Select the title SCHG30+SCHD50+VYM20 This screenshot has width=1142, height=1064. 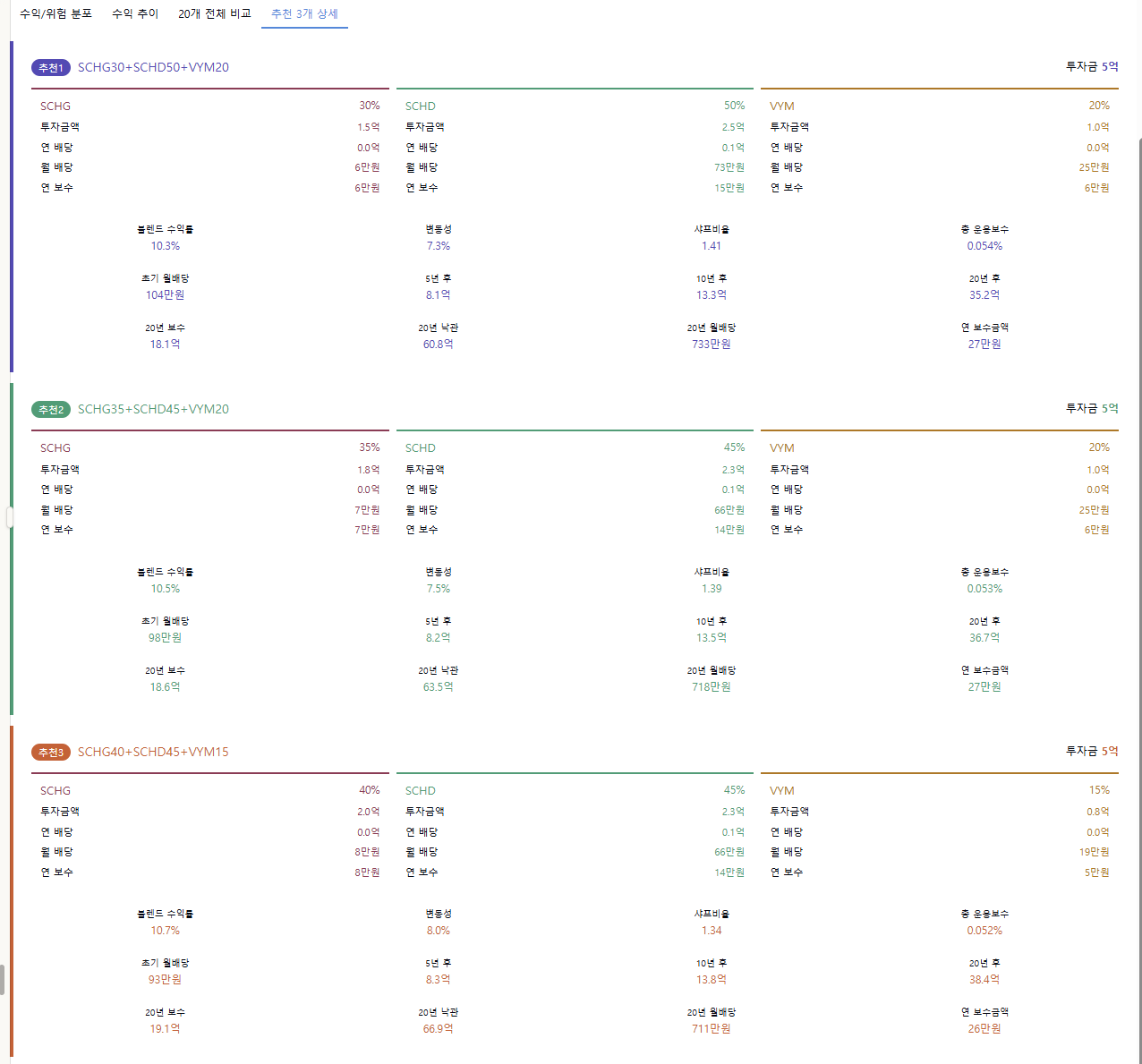[x=153, y=68]
